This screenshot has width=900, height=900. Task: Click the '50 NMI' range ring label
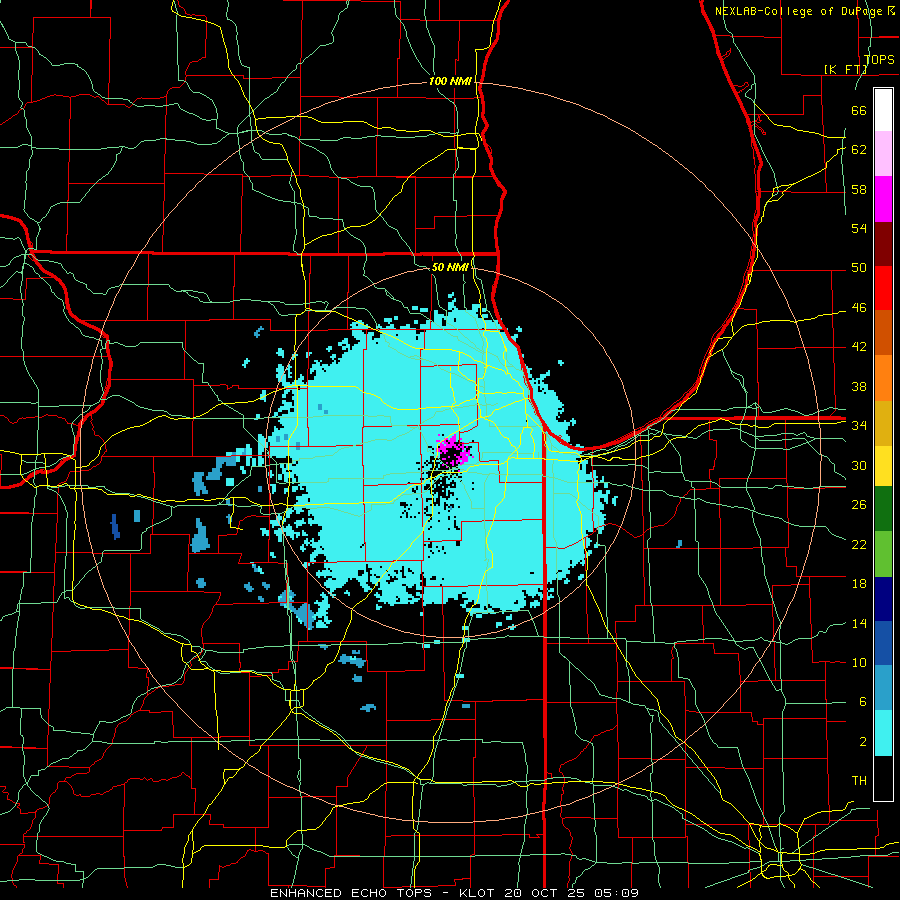(x=450, y=267)
